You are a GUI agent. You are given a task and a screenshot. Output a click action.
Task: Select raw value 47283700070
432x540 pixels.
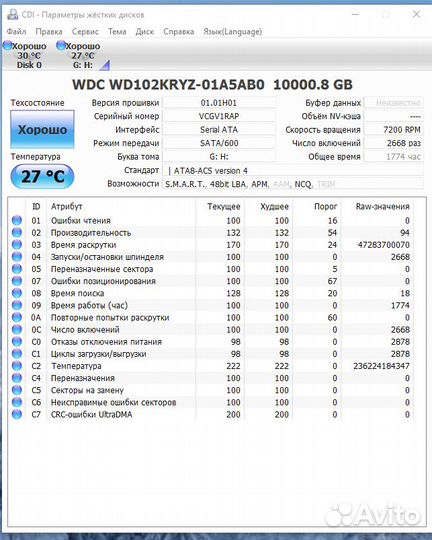coord(383,245)
